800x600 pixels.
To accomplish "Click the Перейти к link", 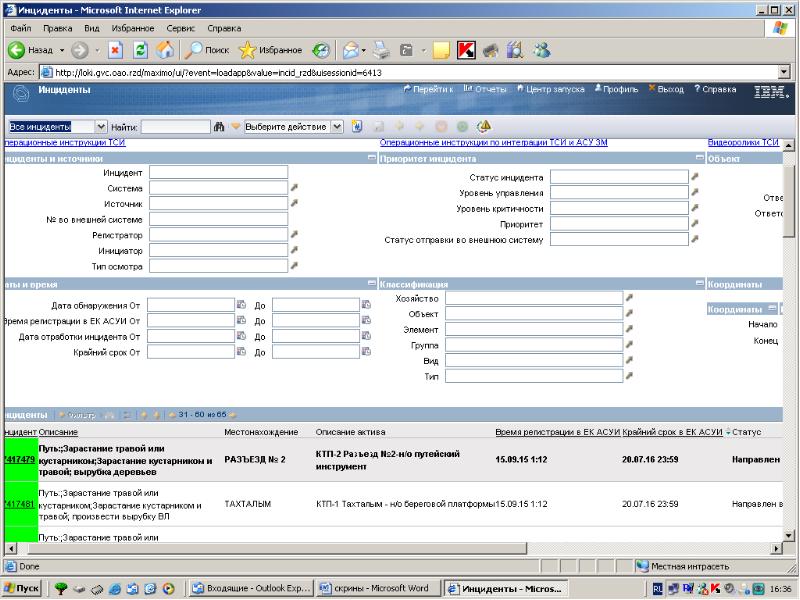I will pyautogui.click(x=429, y=89).
